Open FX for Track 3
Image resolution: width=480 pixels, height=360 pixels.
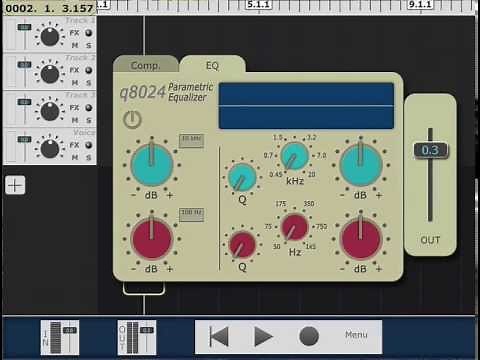click(x=75, y=108)
